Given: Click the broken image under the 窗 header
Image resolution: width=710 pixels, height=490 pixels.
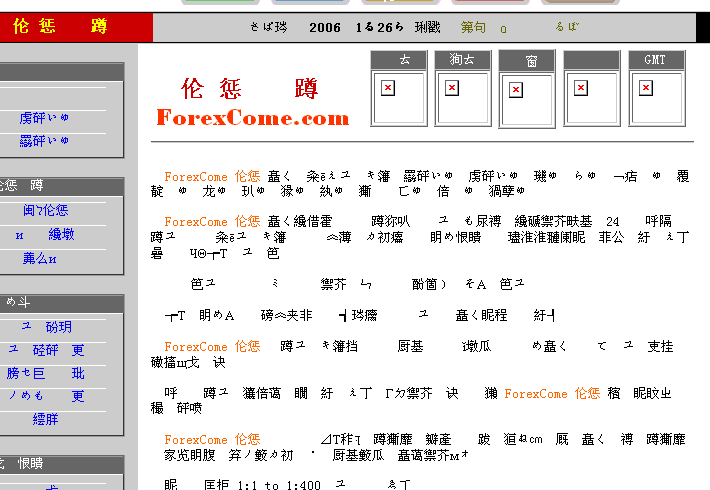Looking at the screenshot, I should pyautogui.click(x=516, y=90).
